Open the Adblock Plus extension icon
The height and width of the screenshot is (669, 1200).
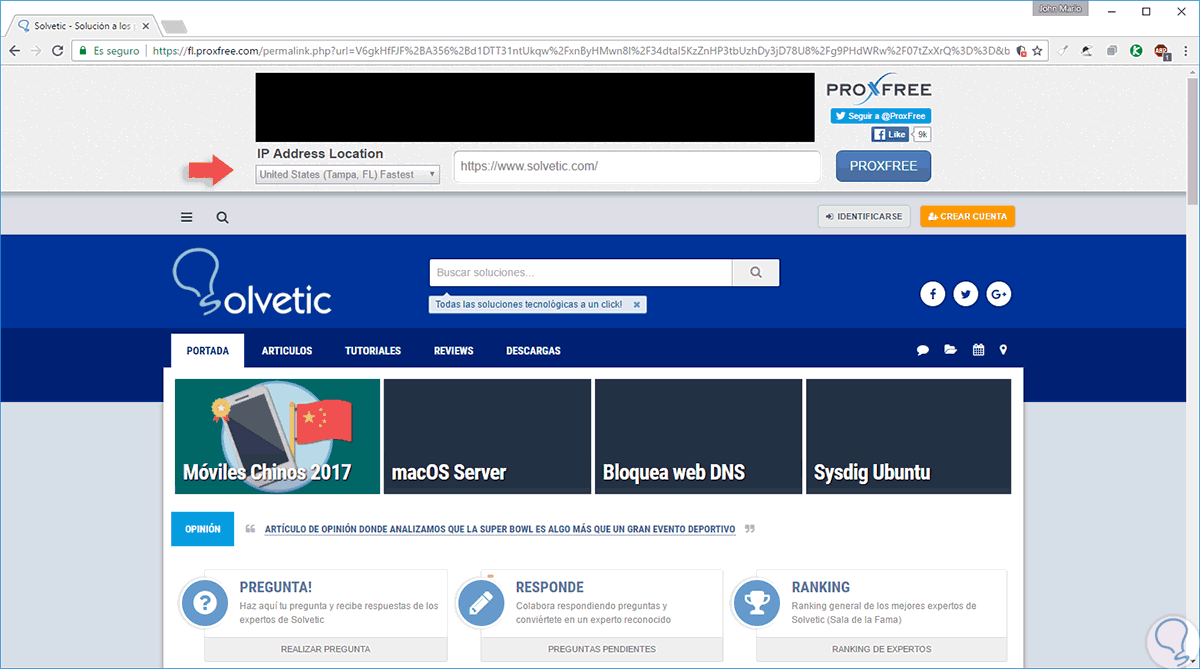point(1162,51)
